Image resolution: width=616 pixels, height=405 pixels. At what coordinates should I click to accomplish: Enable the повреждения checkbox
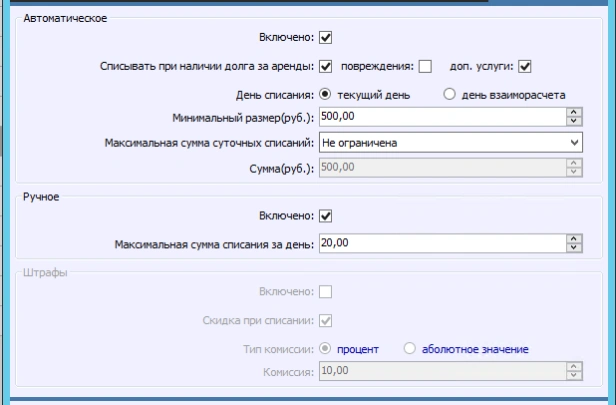(x=425, y=67)
